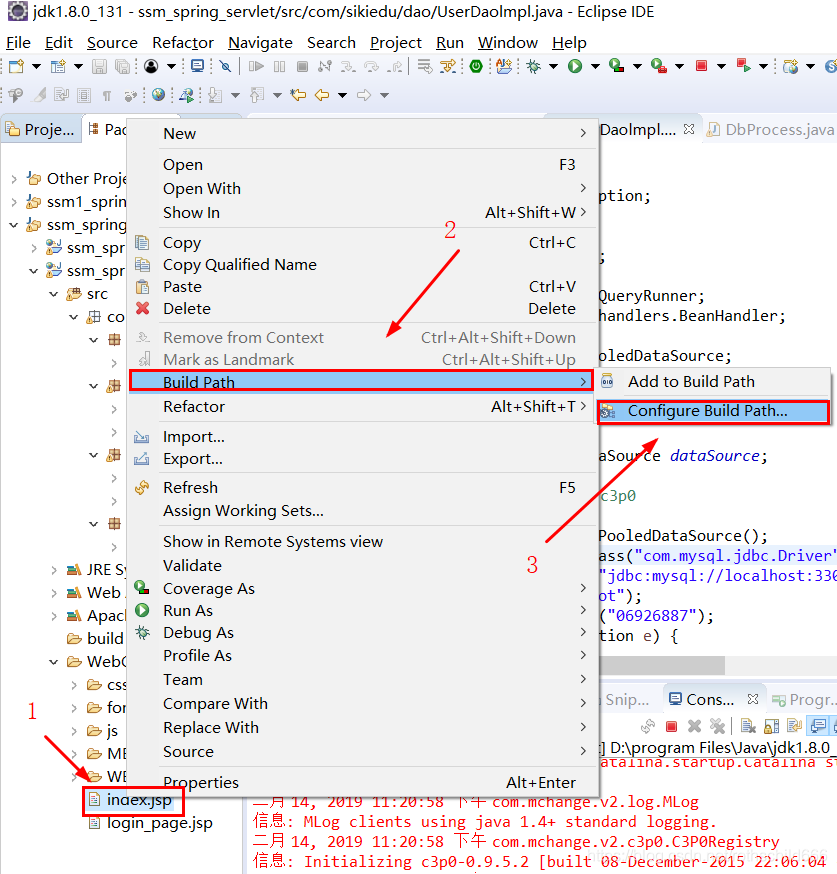Click the editor horizontal scrollbar thumb
The height and width of the screenshot is (874, 837).
click(x=662, y=664)
